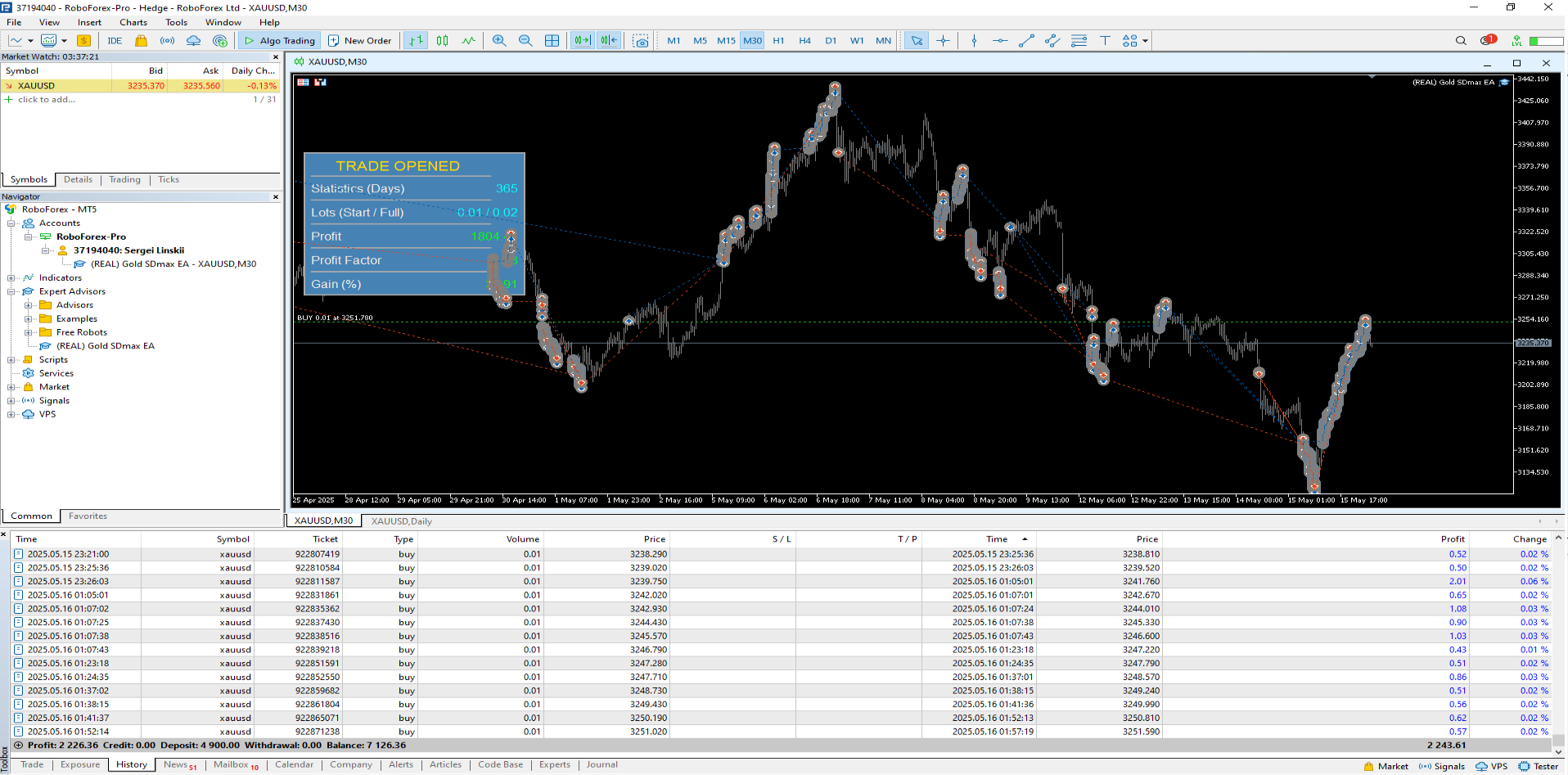
Task: Tile chart windows with grid icon
Action: [552, 40]
